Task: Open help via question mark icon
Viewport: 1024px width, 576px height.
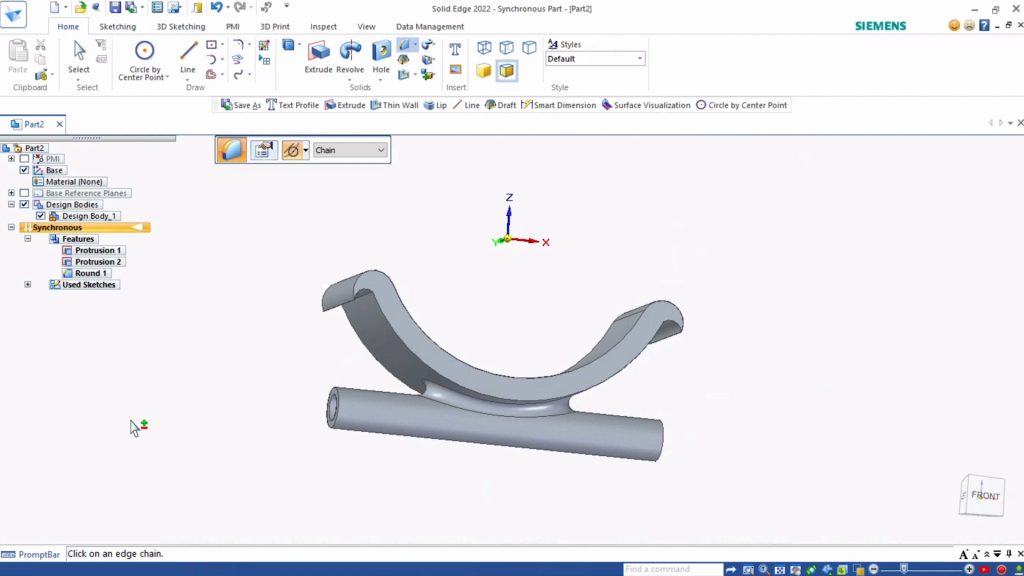Action: pyautogui.click(x=984, y=25)
